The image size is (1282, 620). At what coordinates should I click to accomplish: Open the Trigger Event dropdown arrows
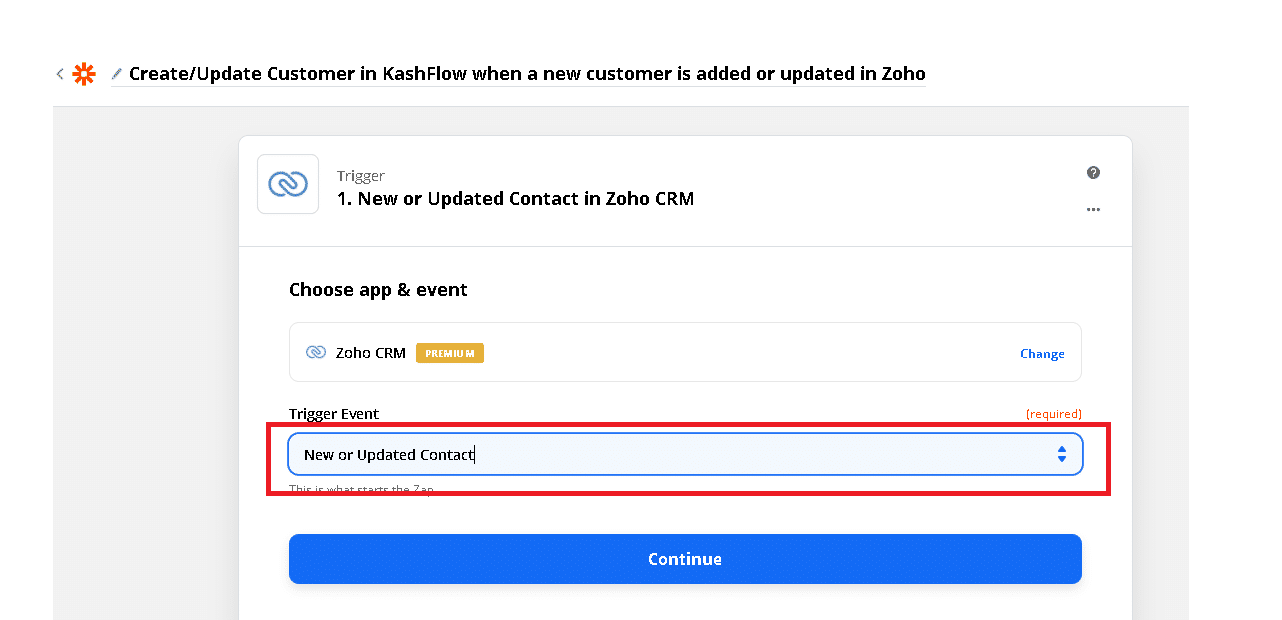tap(1061, 454)
